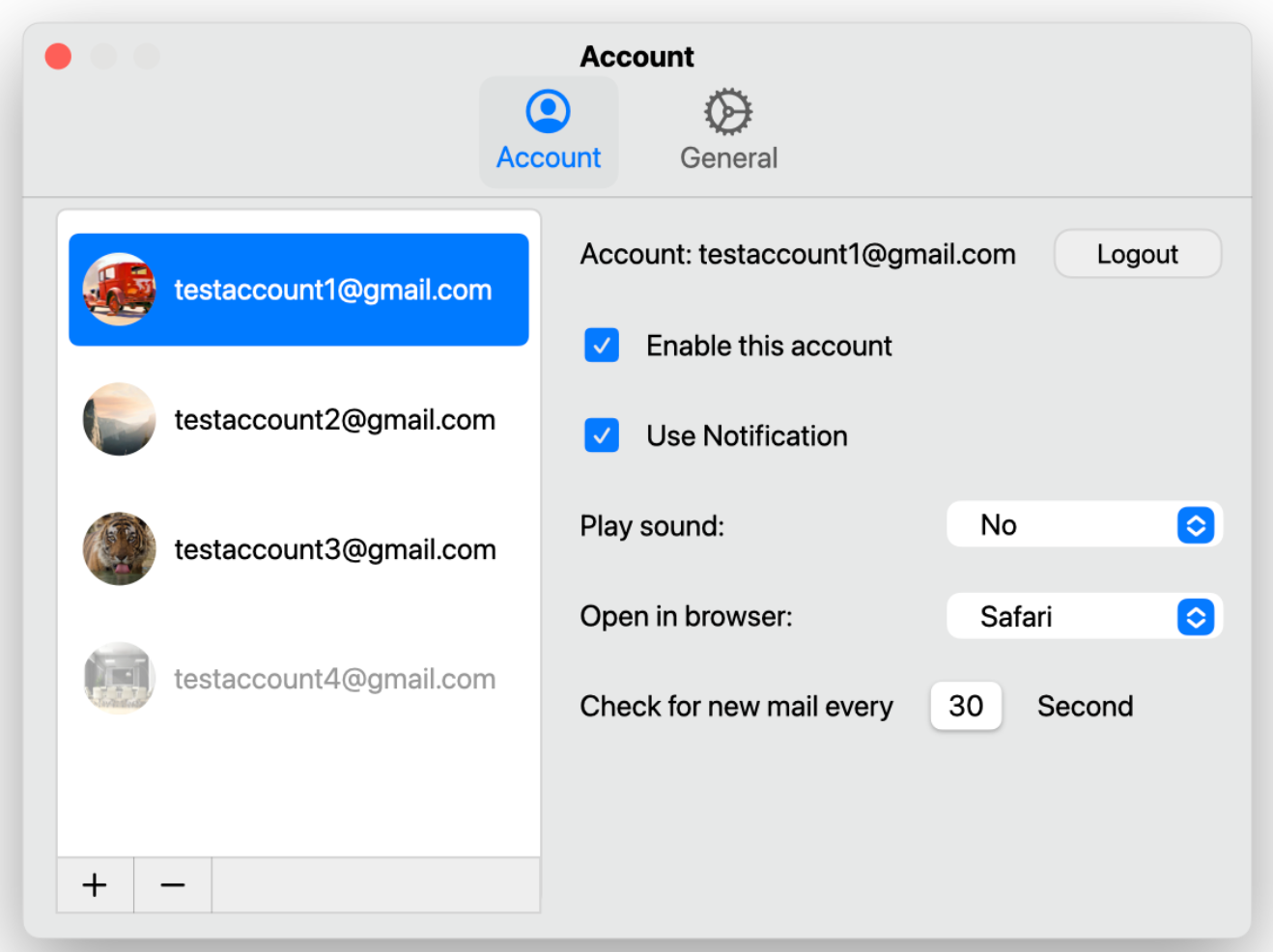Click the red truck avatar for testaccount1

119,290
